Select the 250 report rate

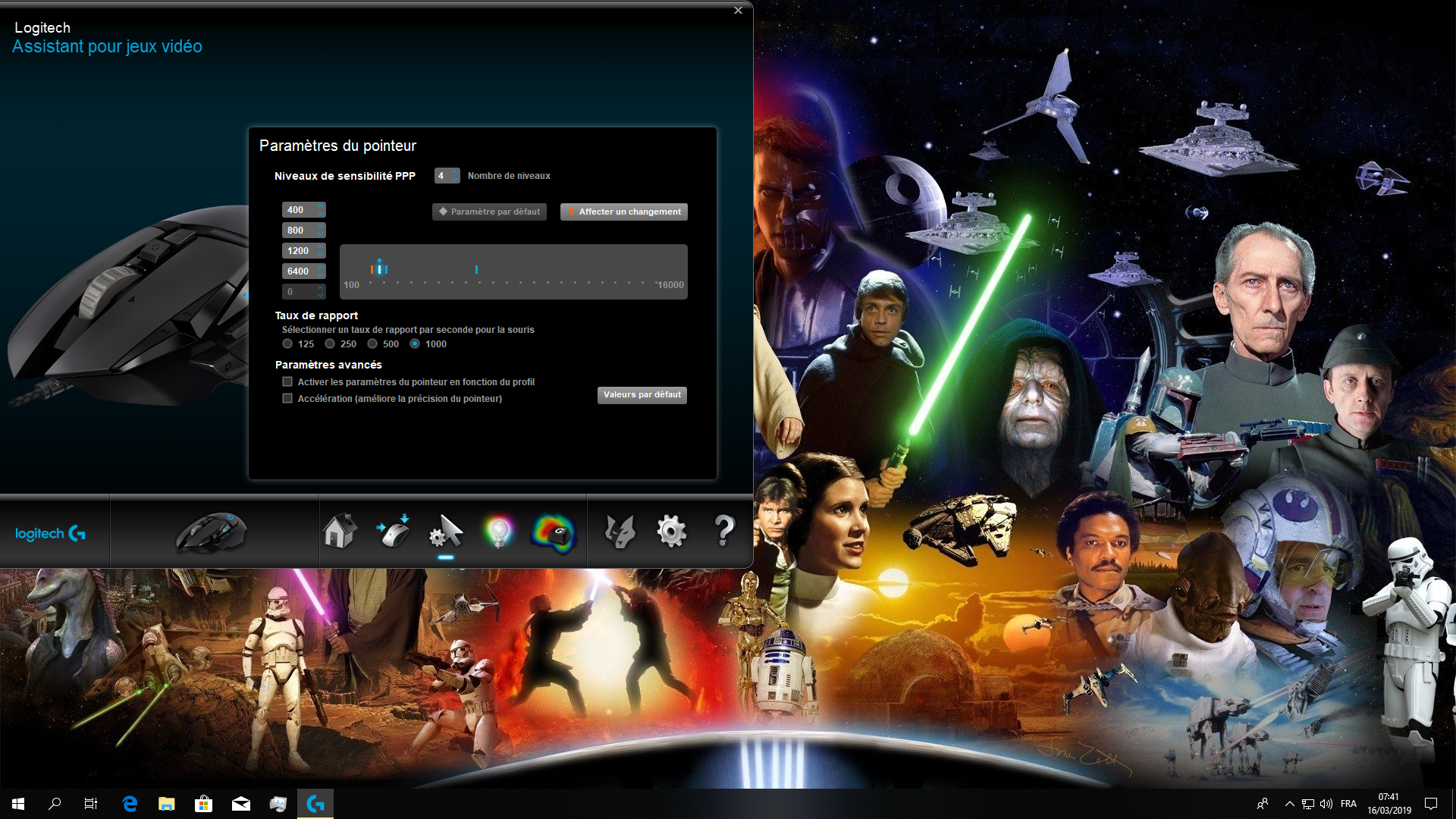tap(330, 344)
